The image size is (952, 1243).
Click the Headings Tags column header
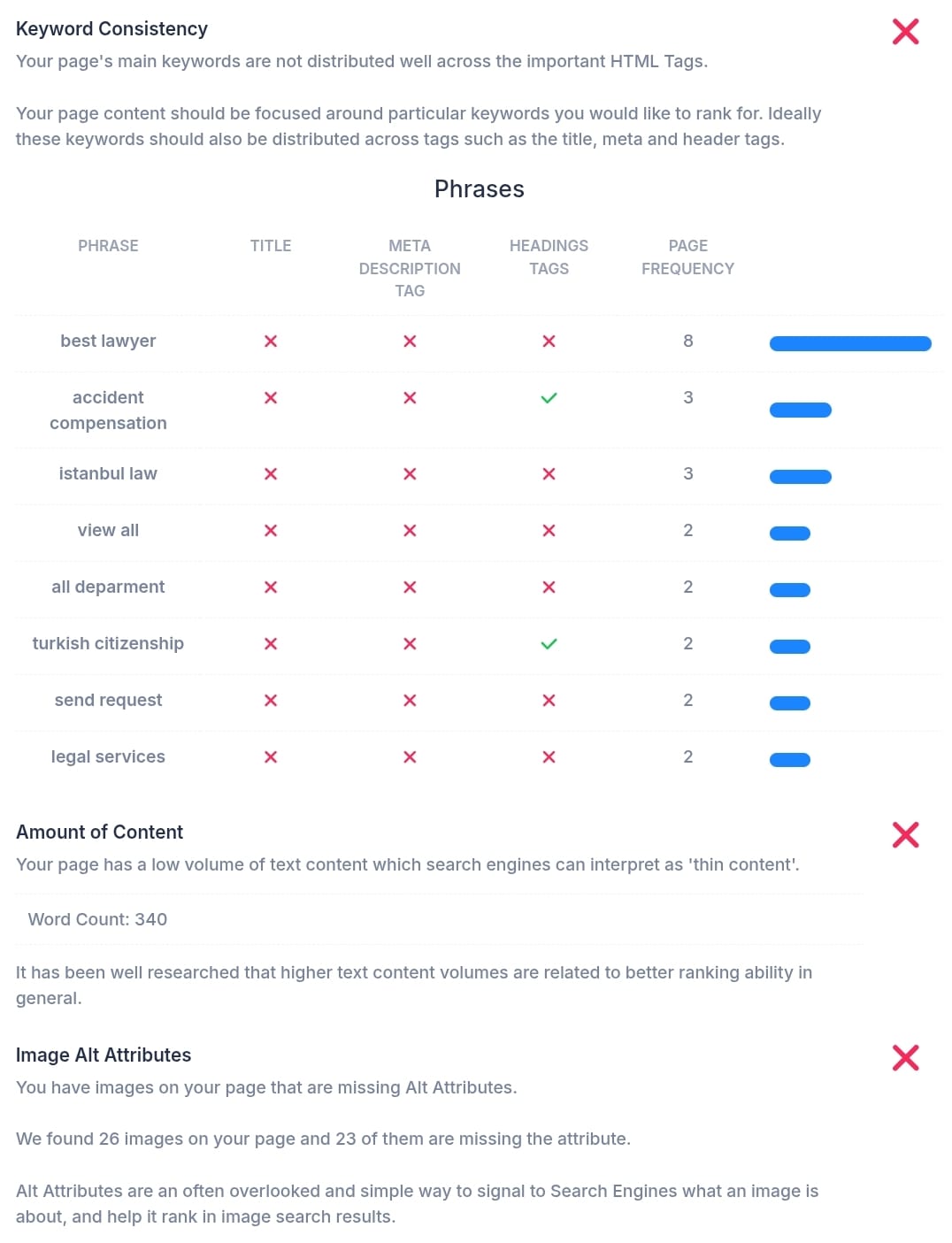click(549, 257)
